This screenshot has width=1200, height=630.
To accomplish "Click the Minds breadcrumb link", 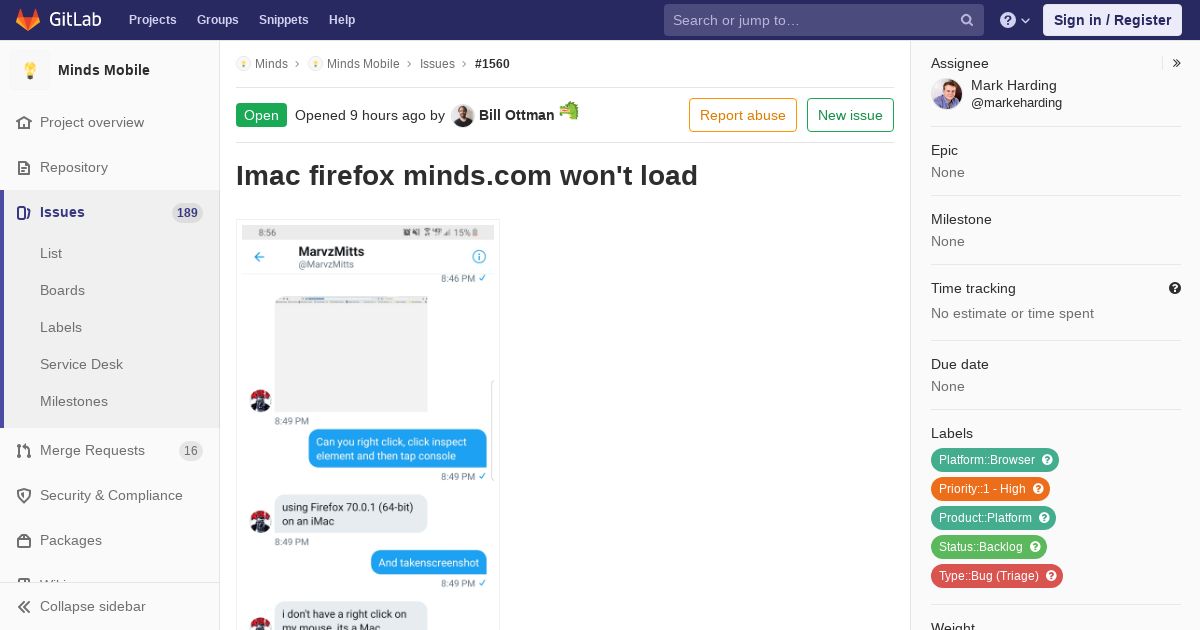I will coord(271,63).
